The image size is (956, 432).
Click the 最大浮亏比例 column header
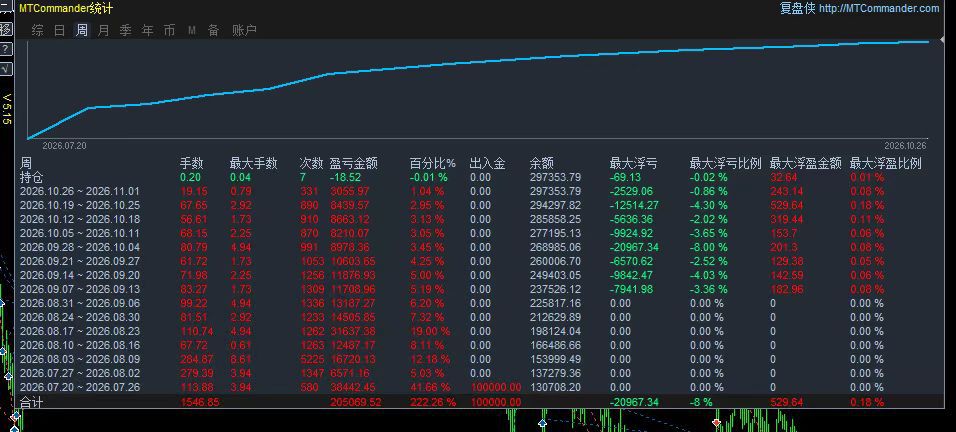(726, 163)
